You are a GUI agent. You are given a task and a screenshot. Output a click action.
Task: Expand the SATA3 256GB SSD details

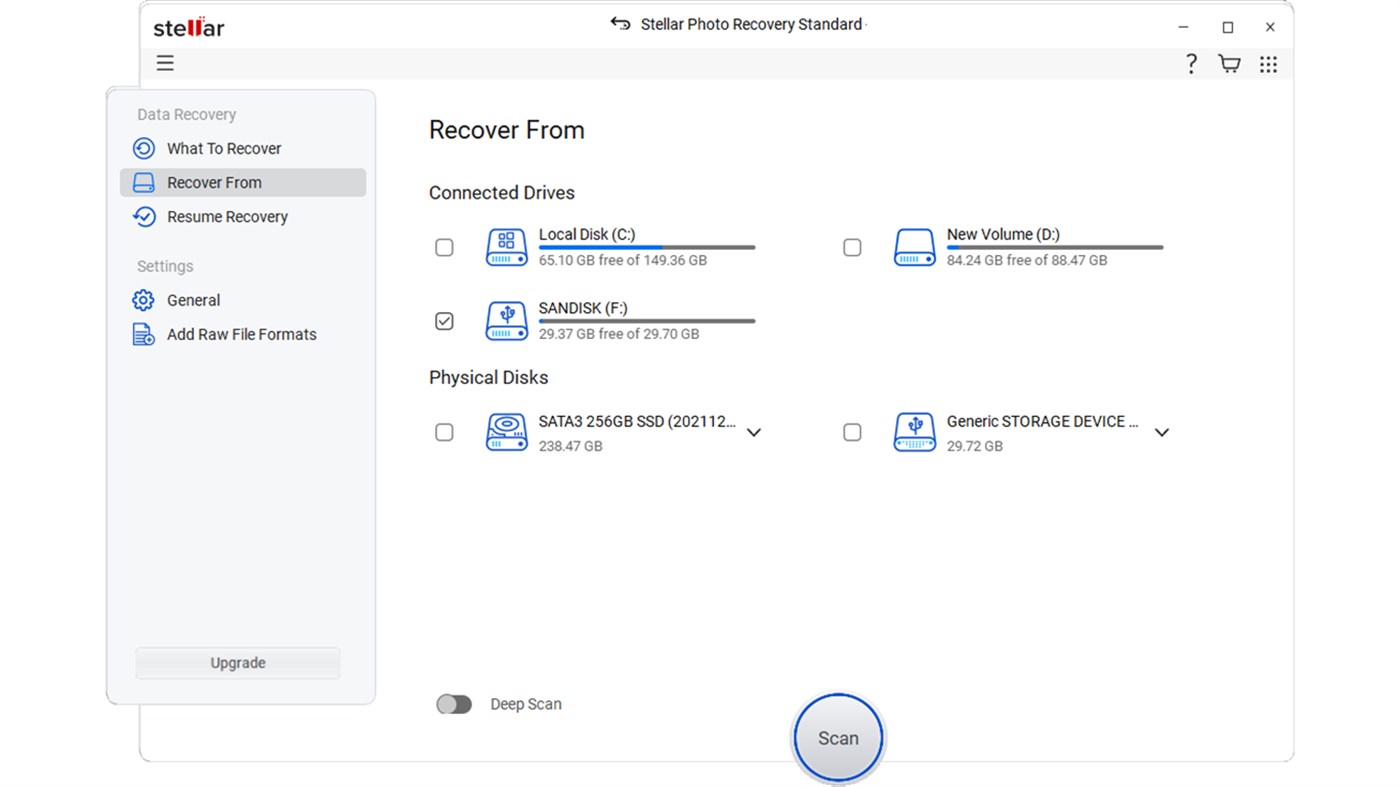click(x=753, y=432)
